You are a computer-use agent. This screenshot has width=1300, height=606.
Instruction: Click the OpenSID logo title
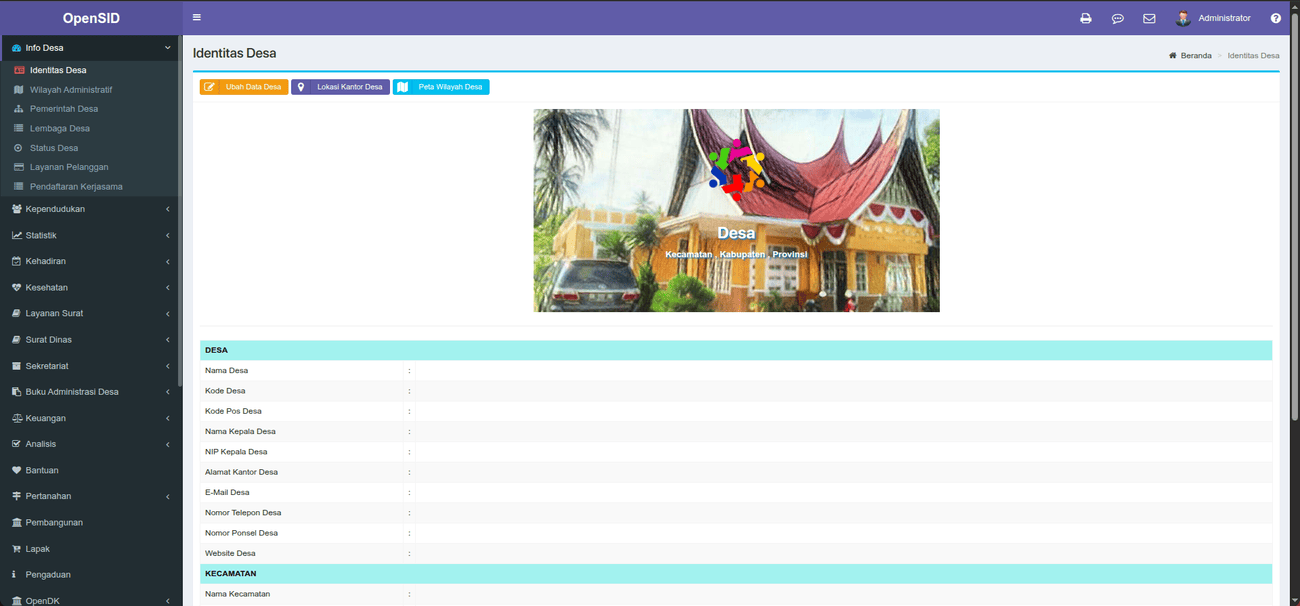tap(91, 18)
